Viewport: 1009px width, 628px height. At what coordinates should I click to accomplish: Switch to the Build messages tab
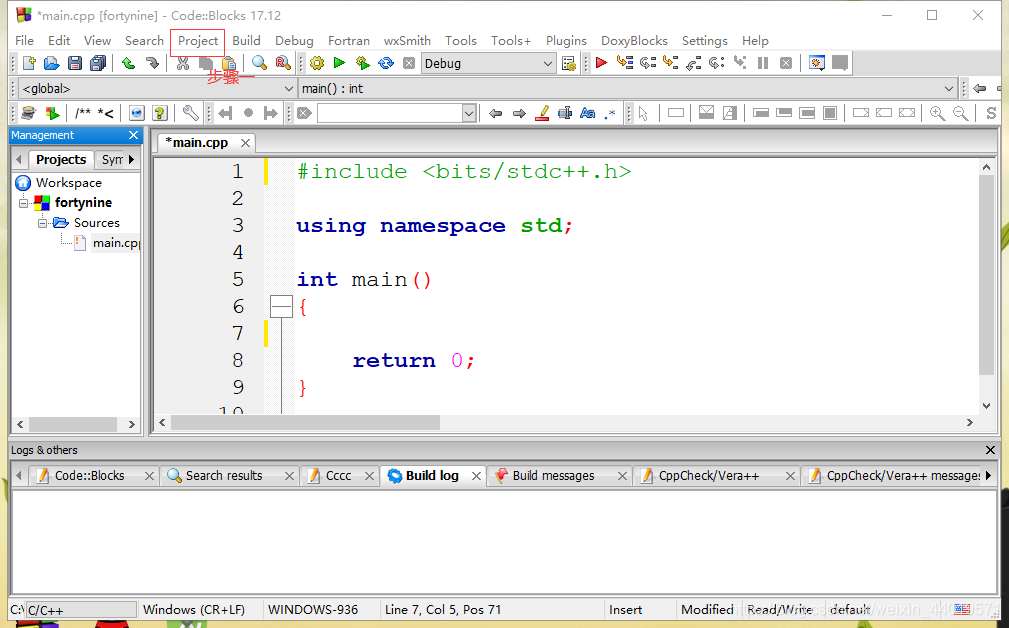point(553,476)
